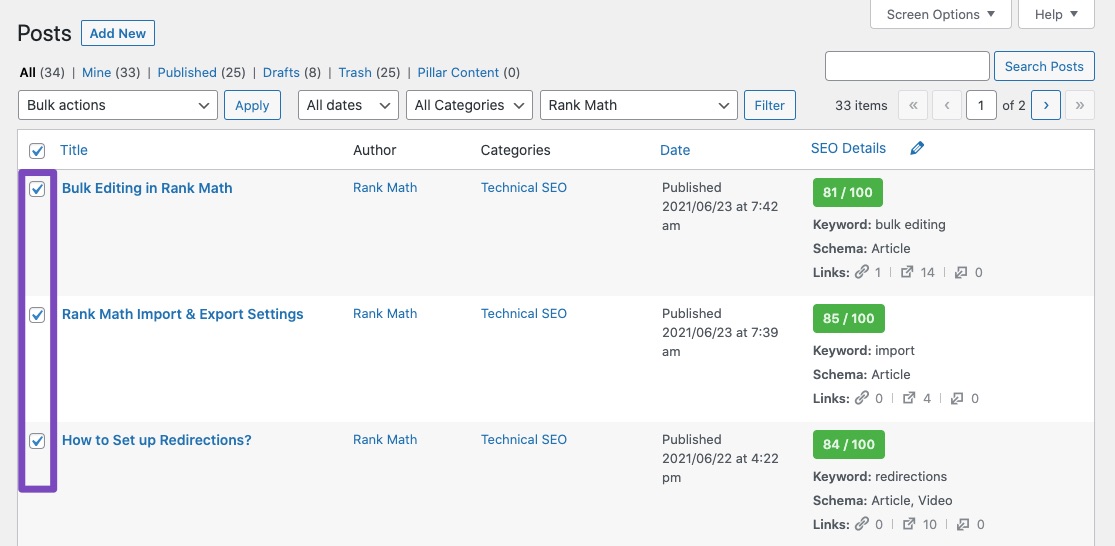Click Technical SEO category in Import & Export row
The image size is (1115, 546).
coord(524,314)
